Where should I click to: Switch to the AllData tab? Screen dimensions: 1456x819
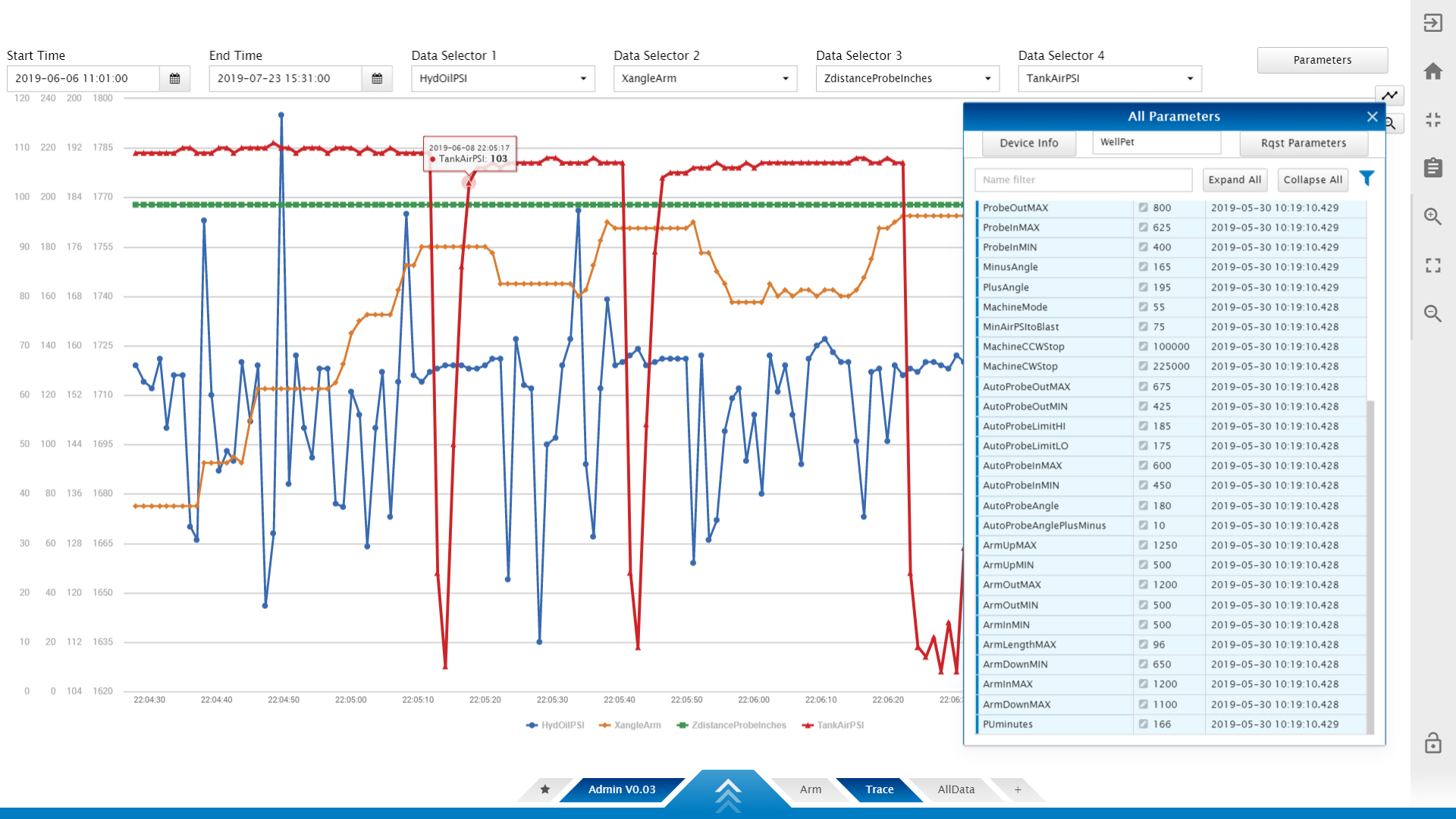(955, 789)
